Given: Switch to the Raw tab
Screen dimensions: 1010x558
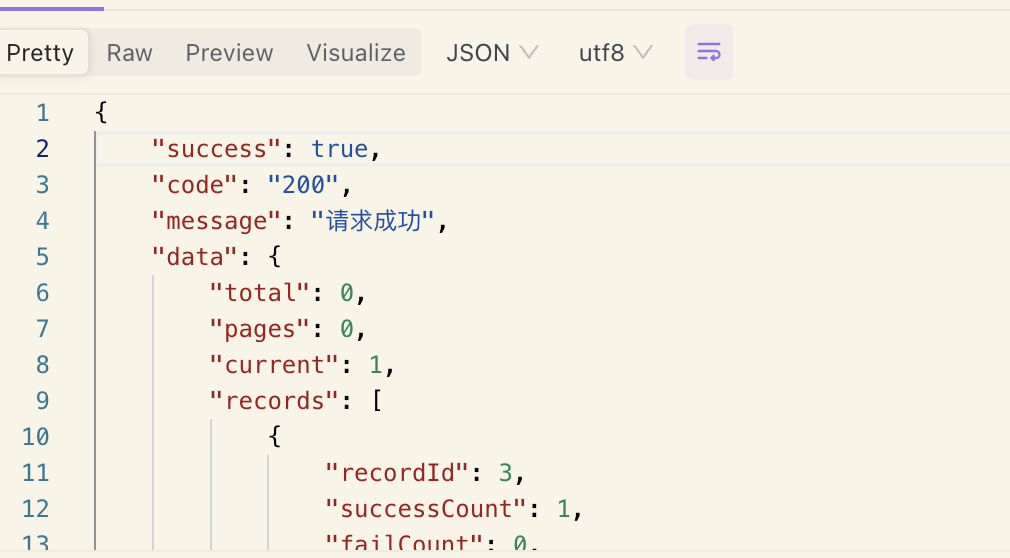Looking at the screenshot, I should pos(129,53).
